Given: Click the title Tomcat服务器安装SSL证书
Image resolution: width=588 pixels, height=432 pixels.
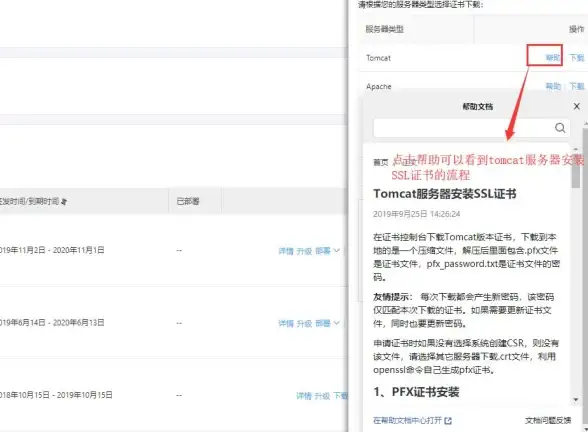Looking at the screenshot, I should (445, 194).
